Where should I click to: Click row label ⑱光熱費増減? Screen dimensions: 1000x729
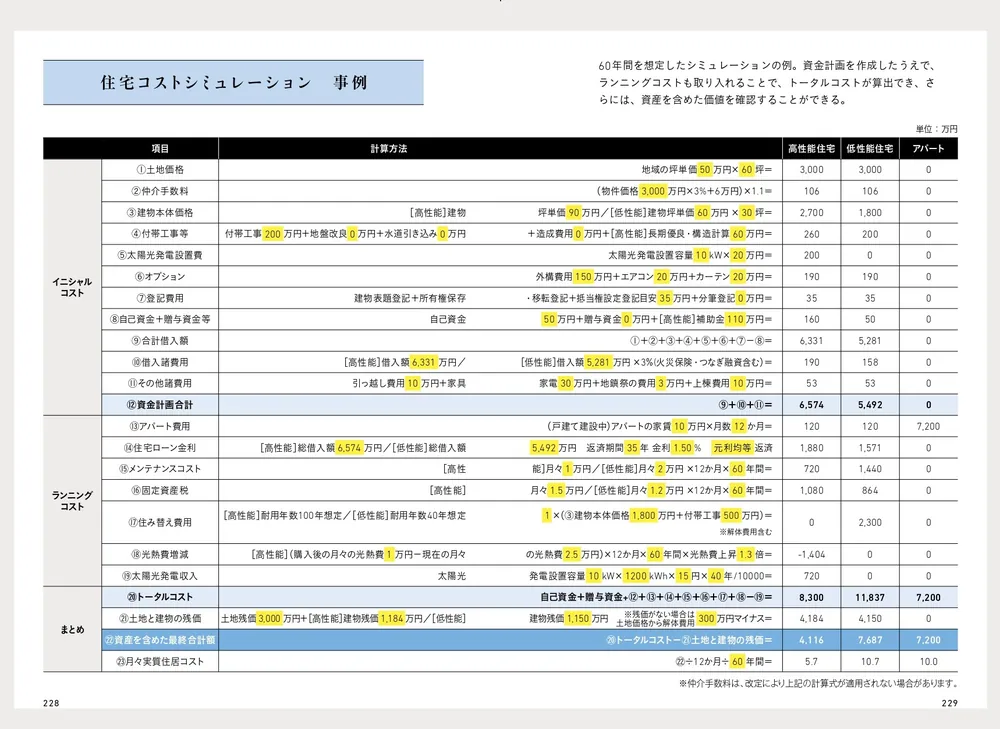coord(160,554)
